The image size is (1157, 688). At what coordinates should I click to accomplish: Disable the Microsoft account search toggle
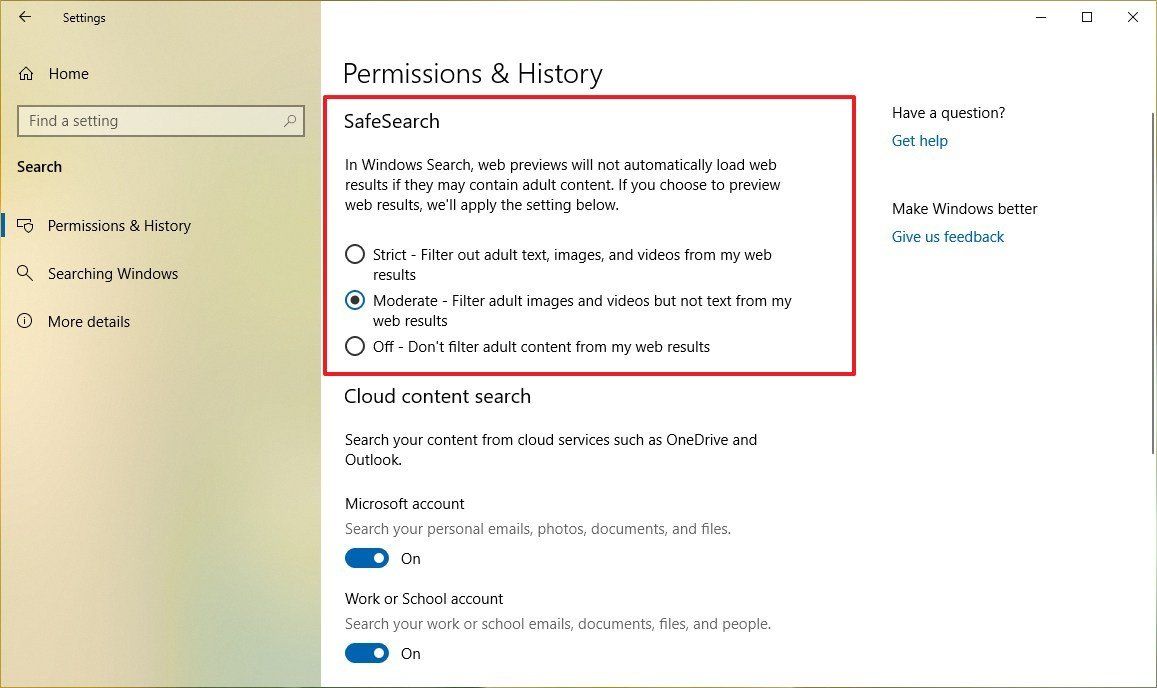pyautogui.click(x=367, y=558)
